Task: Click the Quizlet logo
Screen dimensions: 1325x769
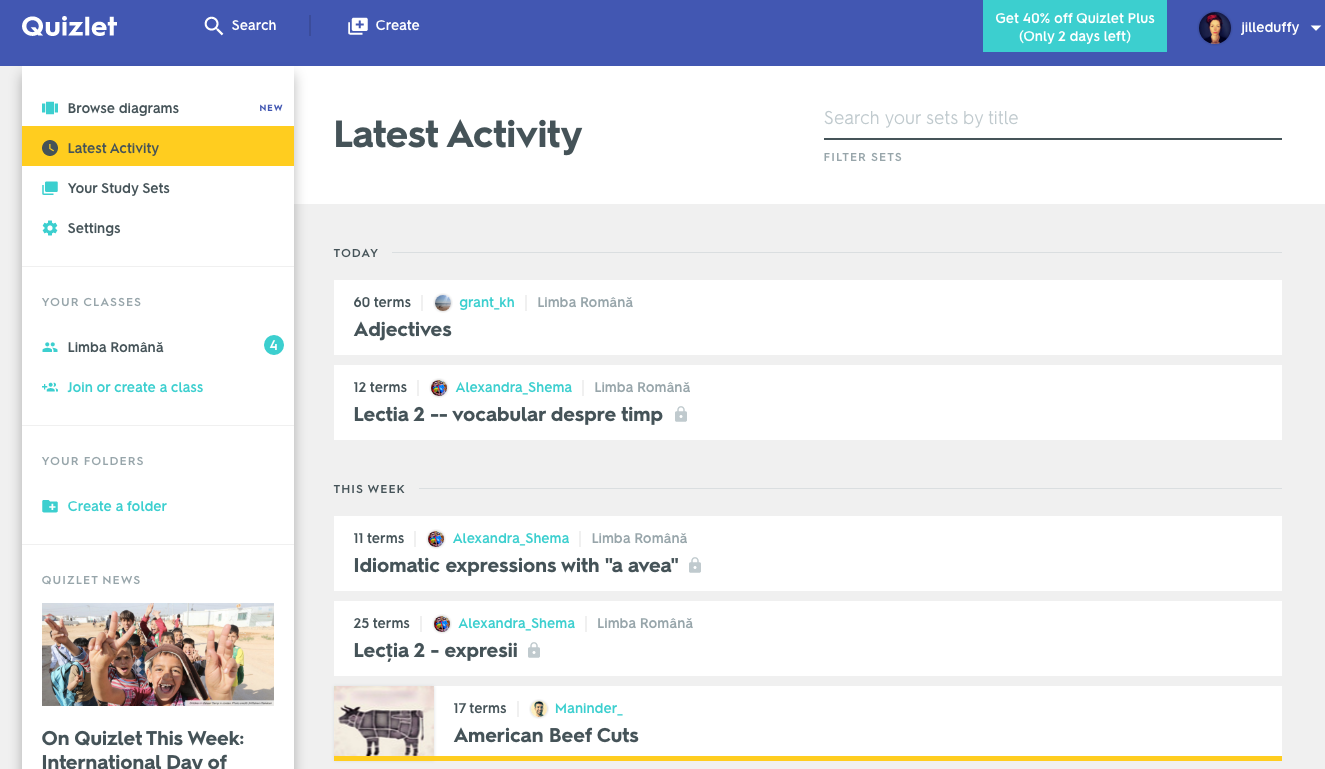Action: 69,26
